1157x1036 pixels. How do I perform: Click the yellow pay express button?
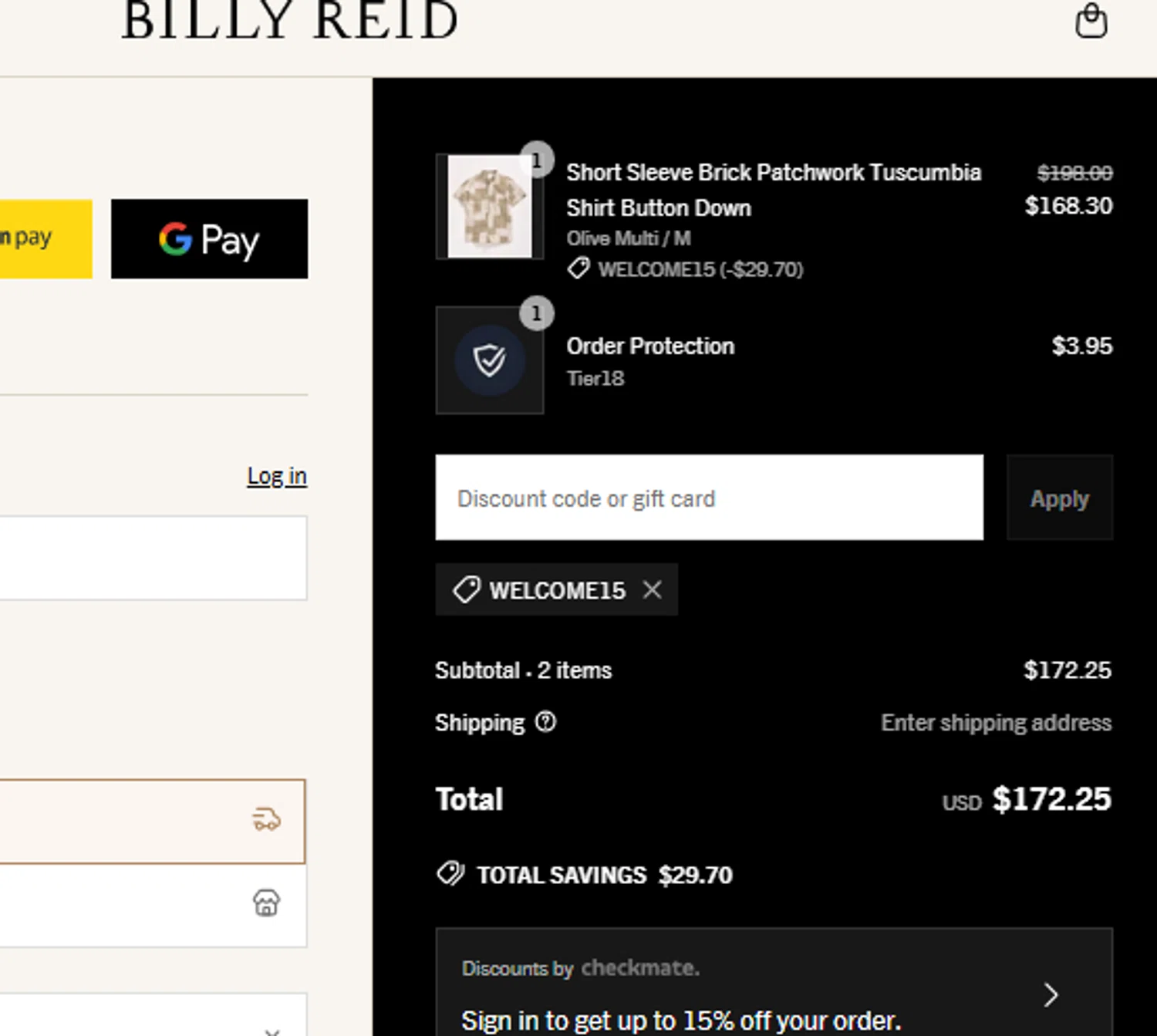[46, 239]
